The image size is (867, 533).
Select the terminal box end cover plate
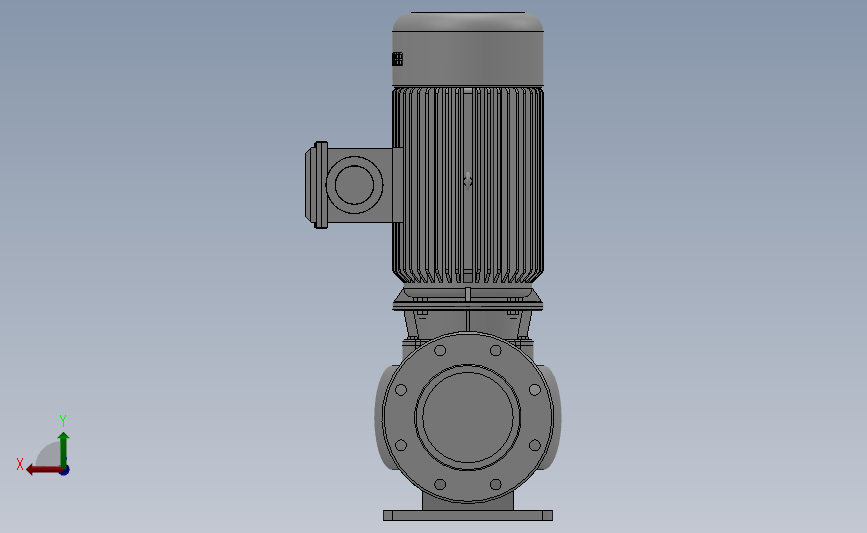tap(317, 185)
